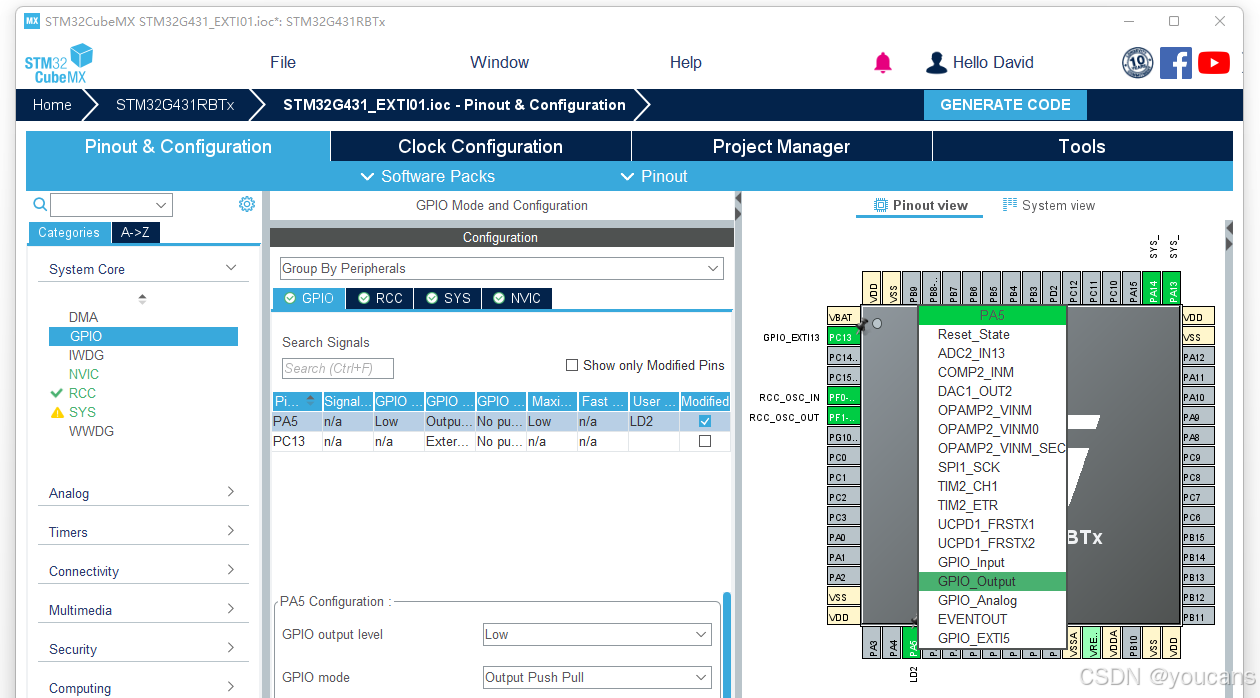Click the PF0 oscillator pin
1260x698 pixels.
point(842,397)
